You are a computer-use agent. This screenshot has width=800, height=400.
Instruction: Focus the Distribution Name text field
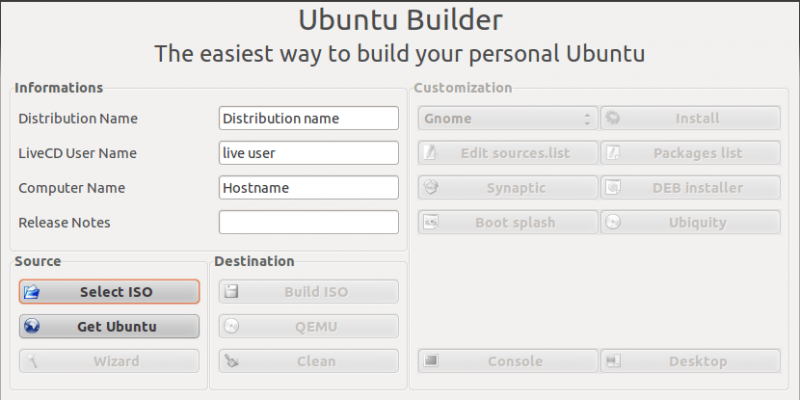309,118
